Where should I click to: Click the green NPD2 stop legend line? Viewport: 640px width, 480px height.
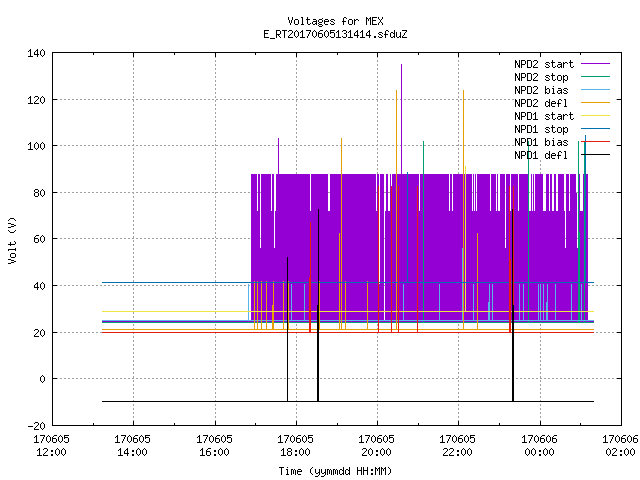[595, 77]
